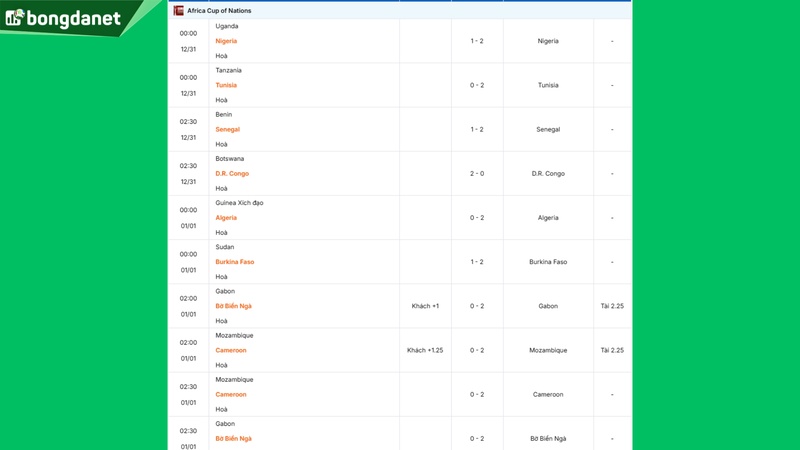
Task: Click Benin team name
Action: (x=223, y=114)
